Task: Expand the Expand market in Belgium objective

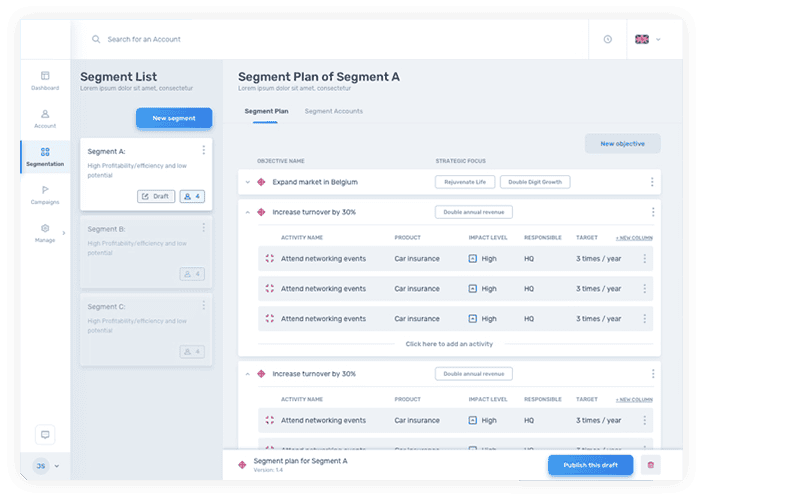Action: tap(248, 182)
